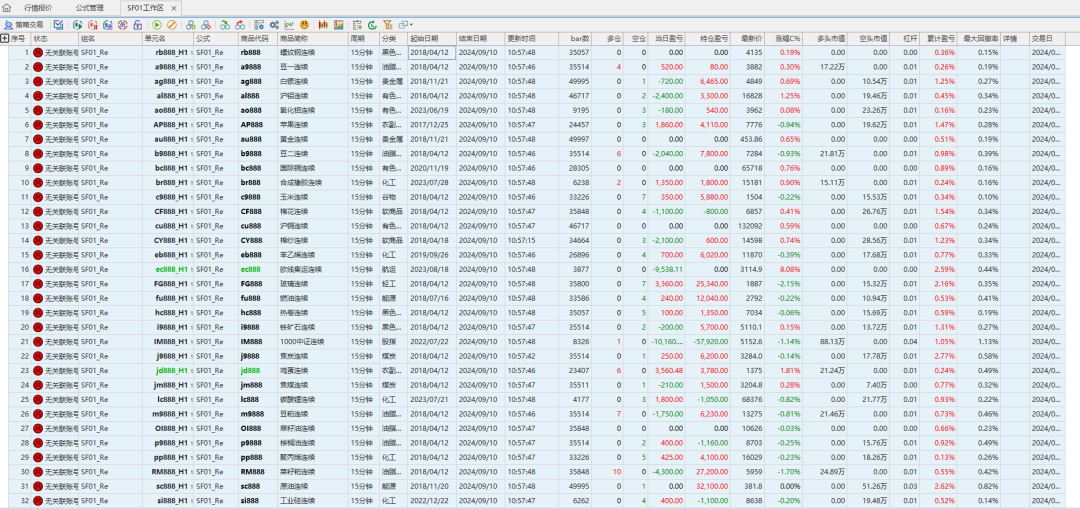The width and height of the screenshot is (1080, 509).
Task: Click the gears settings toolbar icon
Action: click(x=274, y=24)
